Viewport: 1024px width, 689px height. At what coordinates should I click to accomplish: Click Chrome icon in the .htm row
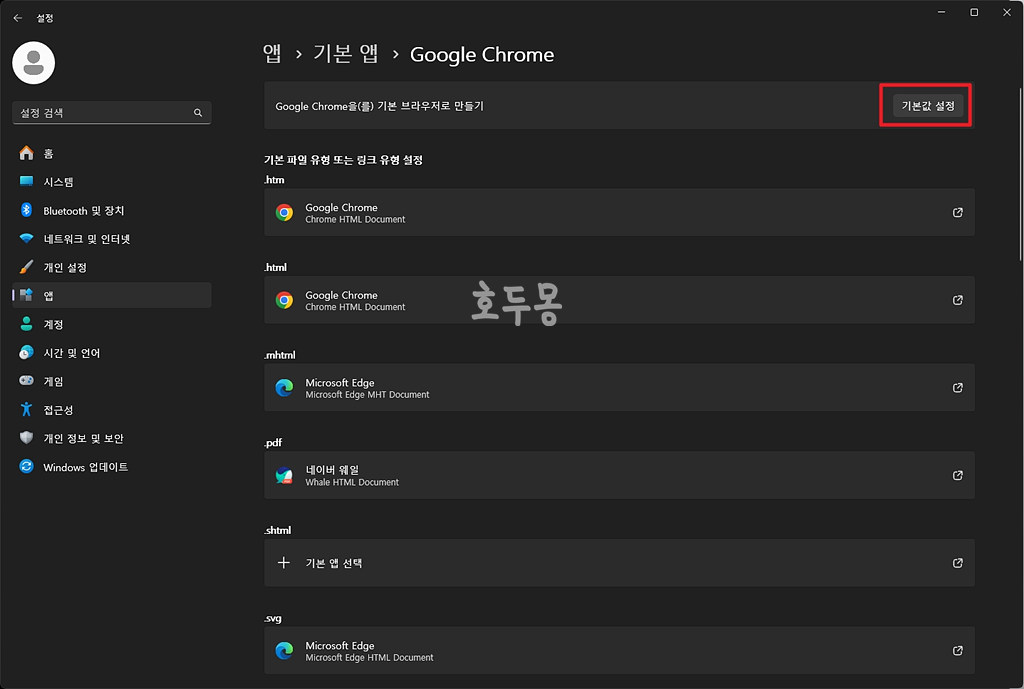(x=284, y=212)
